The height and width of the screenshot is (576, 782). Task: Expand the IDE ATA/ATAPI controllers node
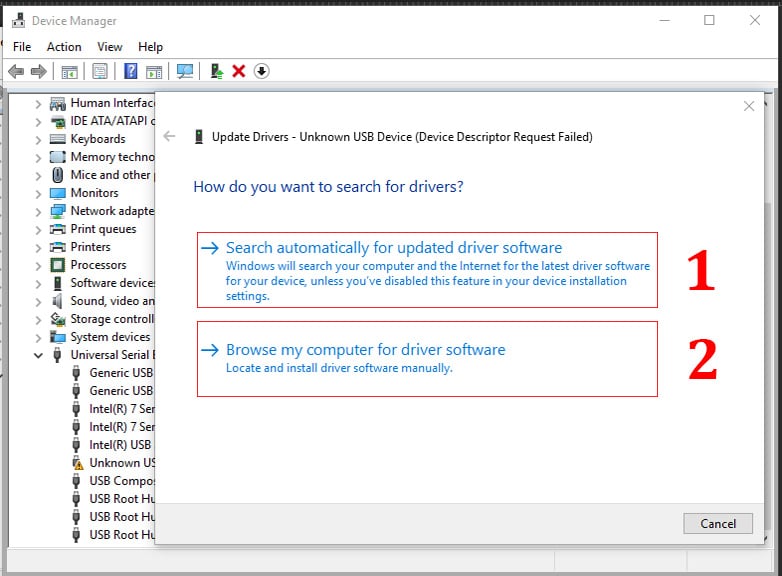(x=38, y=122)
